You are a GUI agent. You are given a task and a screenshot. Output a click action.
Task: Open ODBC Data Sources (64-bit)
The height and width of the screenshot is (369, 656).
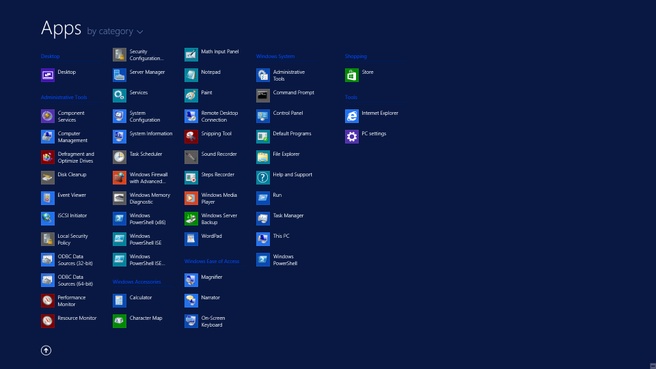(x=67, y=280)
